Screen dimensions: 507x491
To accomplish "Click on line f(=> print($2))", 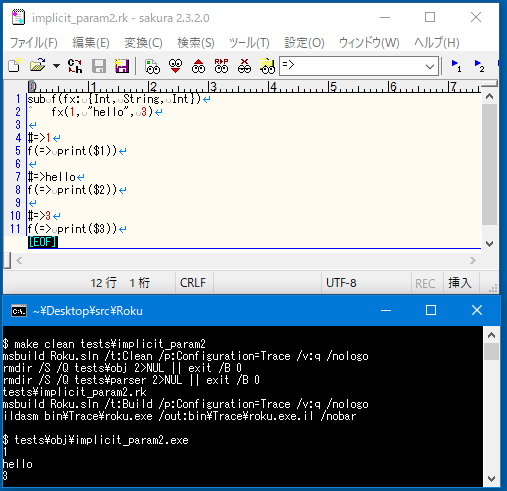I will tap(72, 190).
